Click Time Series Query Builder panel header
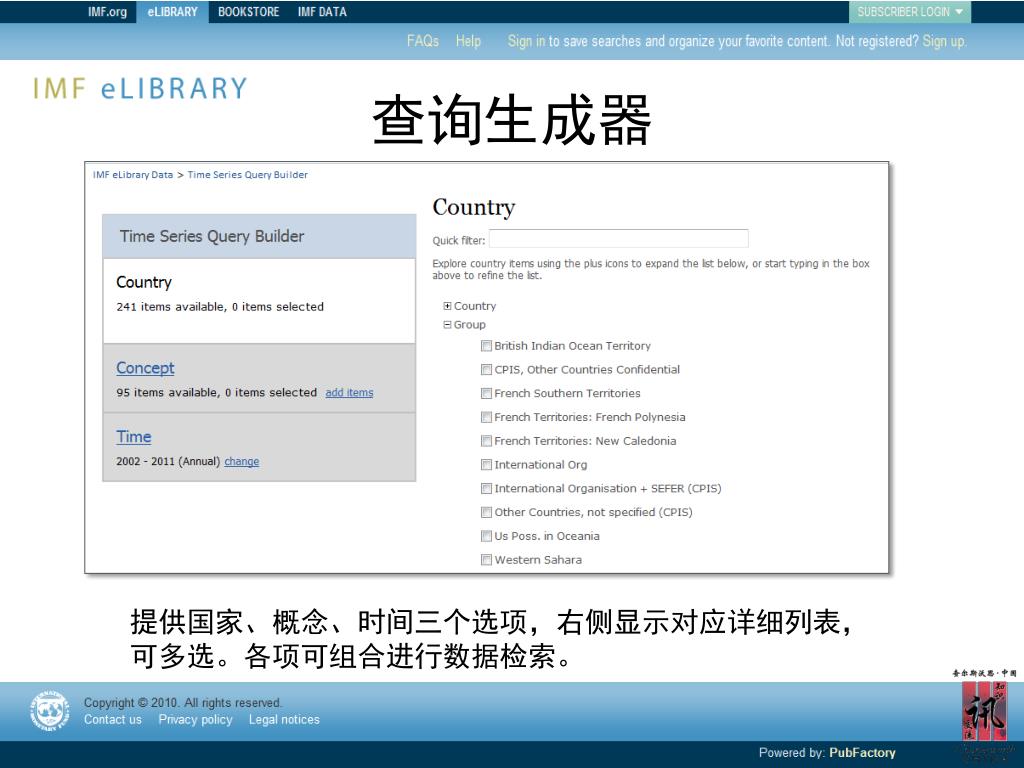This screenshot has width=1024, height=768. (x=259, y=236)
